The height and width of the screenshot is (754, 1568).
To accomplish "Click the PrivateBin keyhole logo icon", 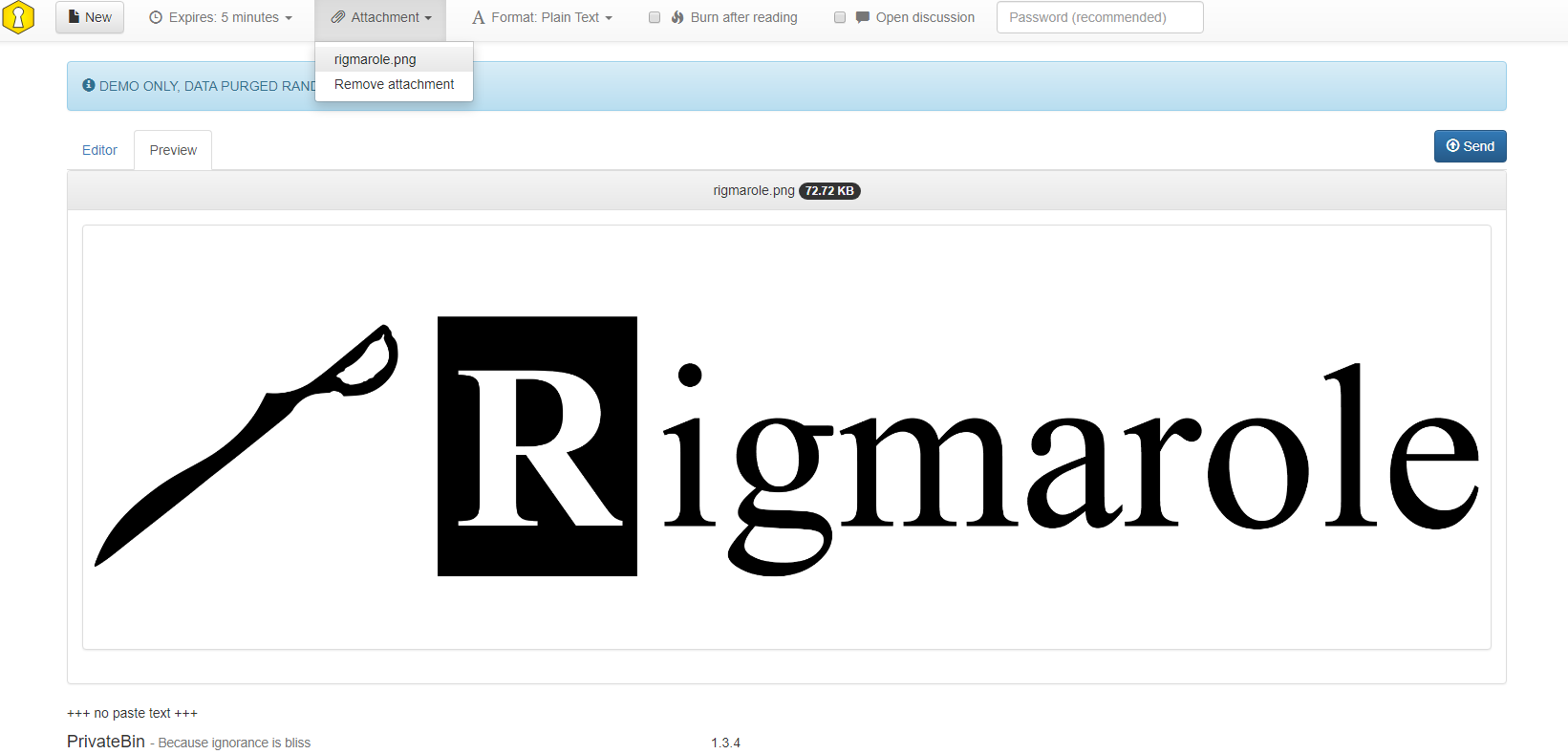I will point(18,17).
